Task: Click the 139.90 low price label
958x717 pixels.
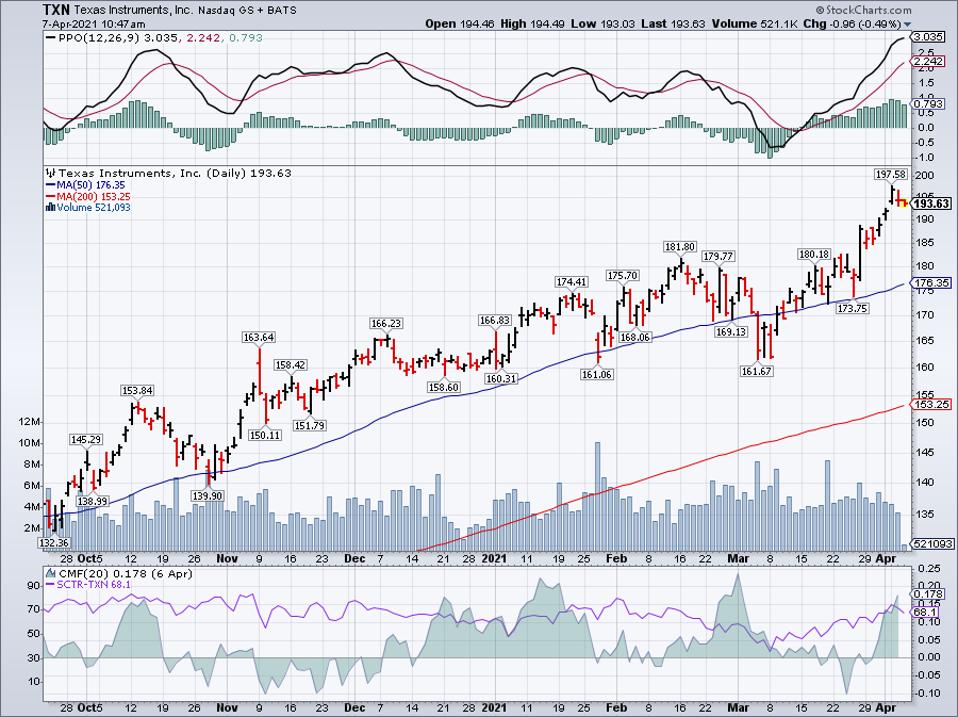Action: pyautogui.click(x=207, y=496)
